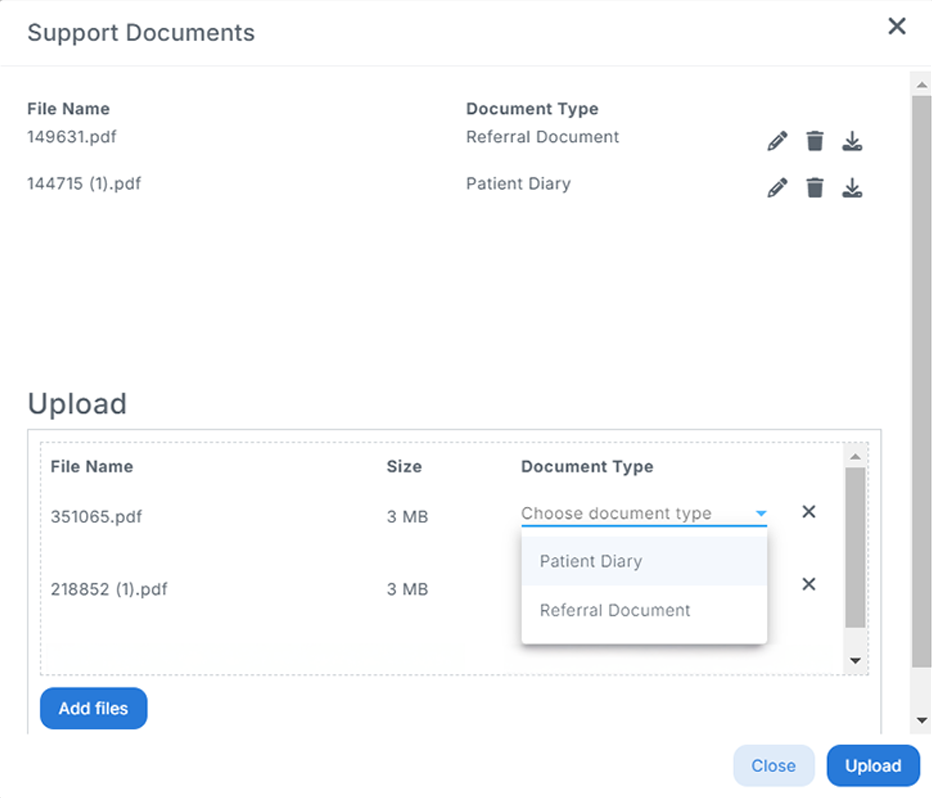Delete the 149631.pdf referral document
932x798 pixels.
[x=815, y=140]
